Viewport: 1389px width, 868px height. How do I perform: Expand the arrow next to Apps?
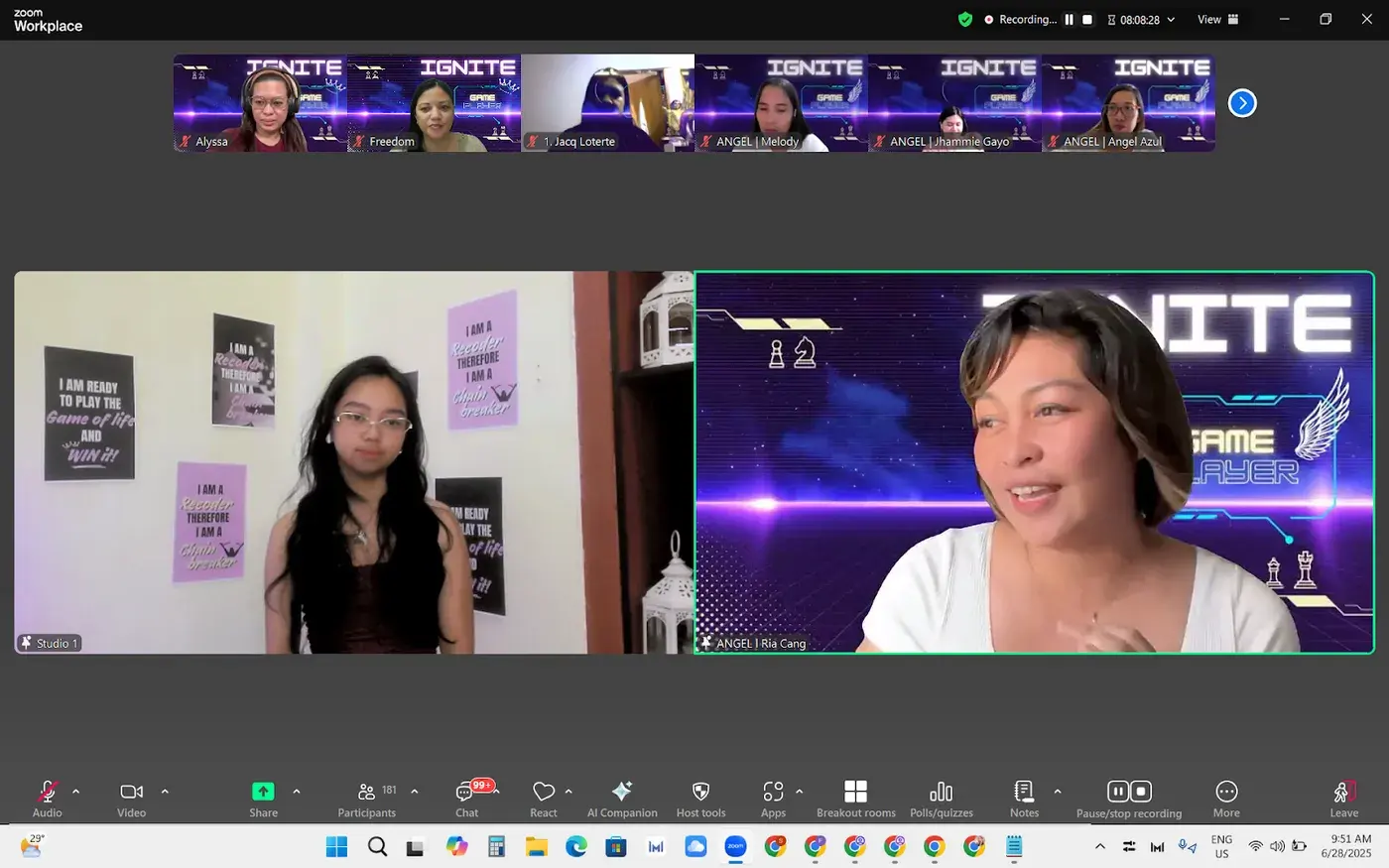[800, 792]
